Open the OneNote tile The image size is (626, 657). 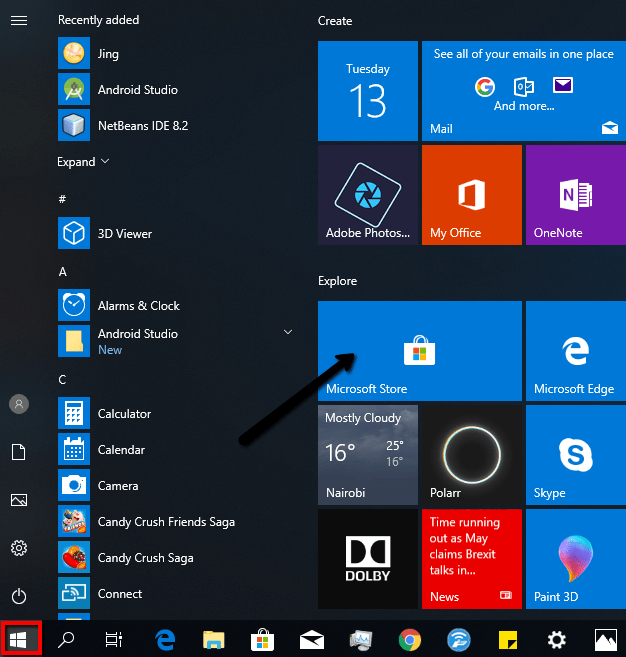pyautogui.click(x=576, y=195)
